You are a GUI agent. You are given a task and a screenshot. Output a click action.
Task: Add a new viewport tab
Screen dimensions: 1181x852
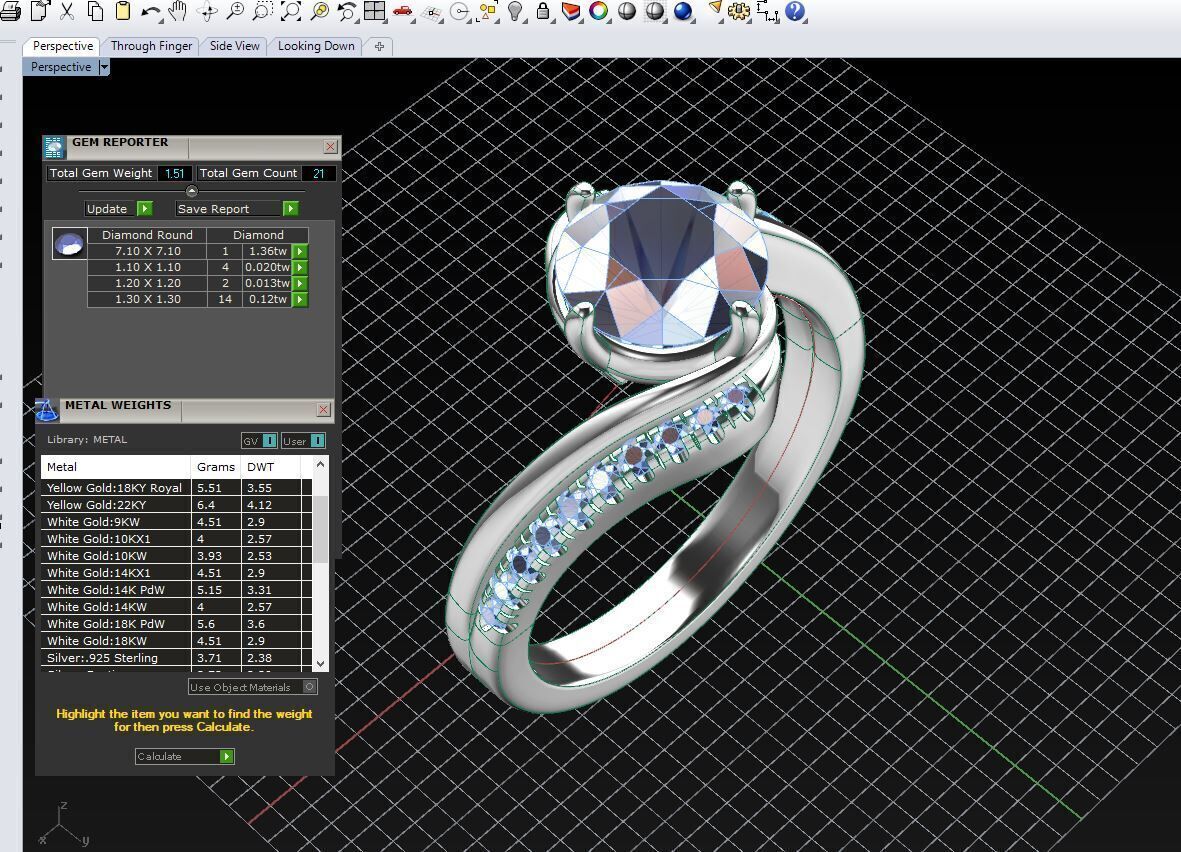pos(379,47)
